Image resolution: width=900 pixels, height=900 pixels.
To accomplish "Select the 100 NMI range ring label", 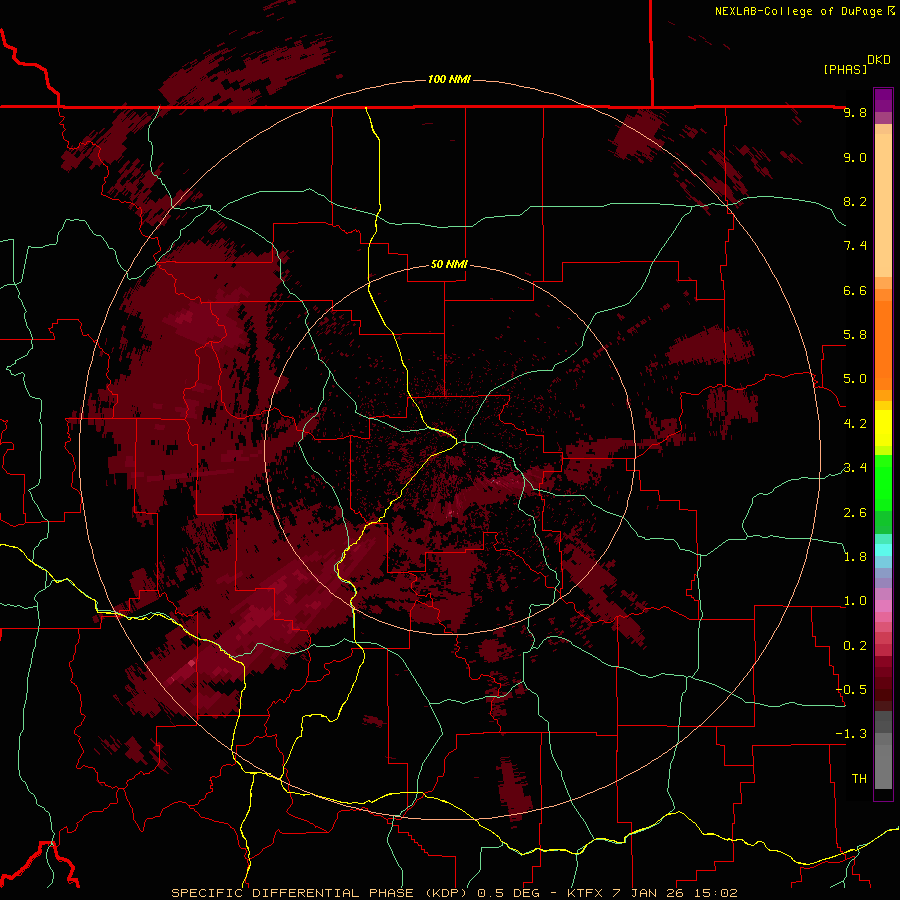I will pos(449,79).
